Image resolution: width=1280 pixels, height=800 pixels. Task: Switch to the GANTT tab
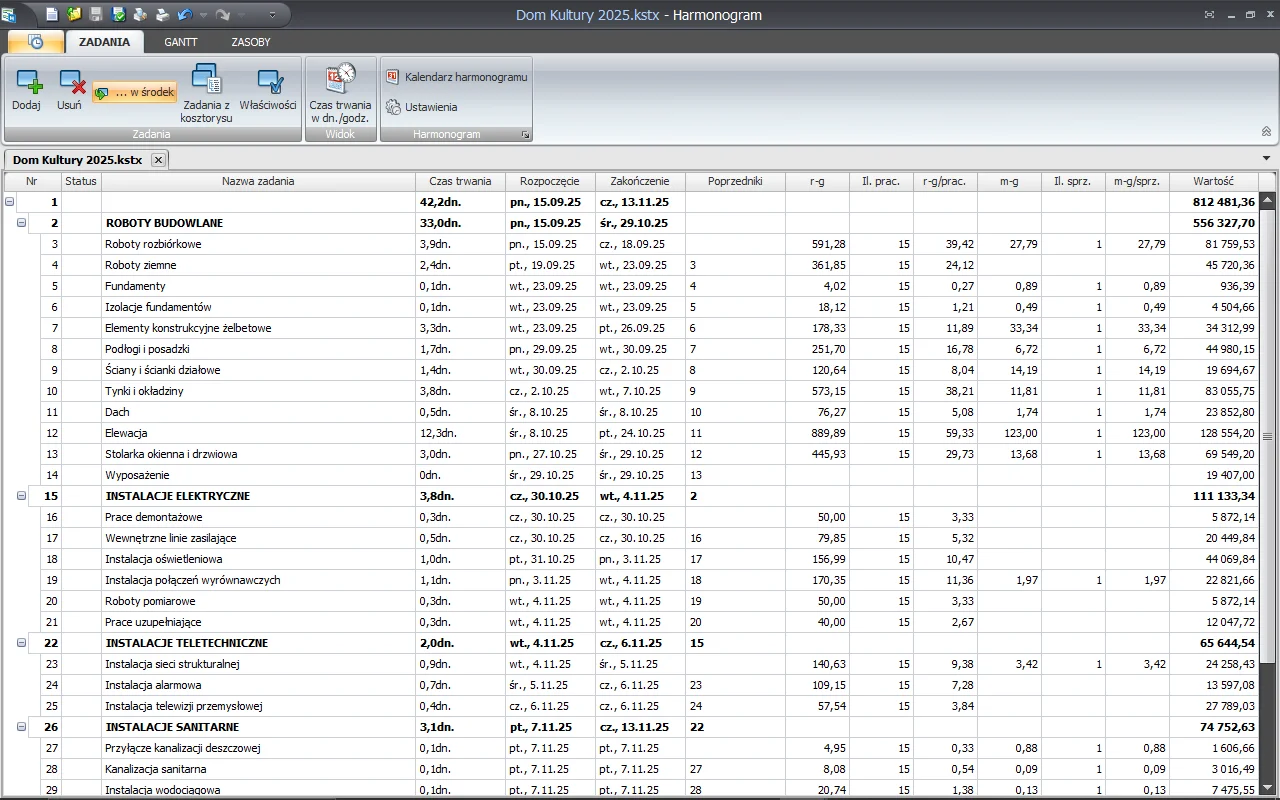181,42
